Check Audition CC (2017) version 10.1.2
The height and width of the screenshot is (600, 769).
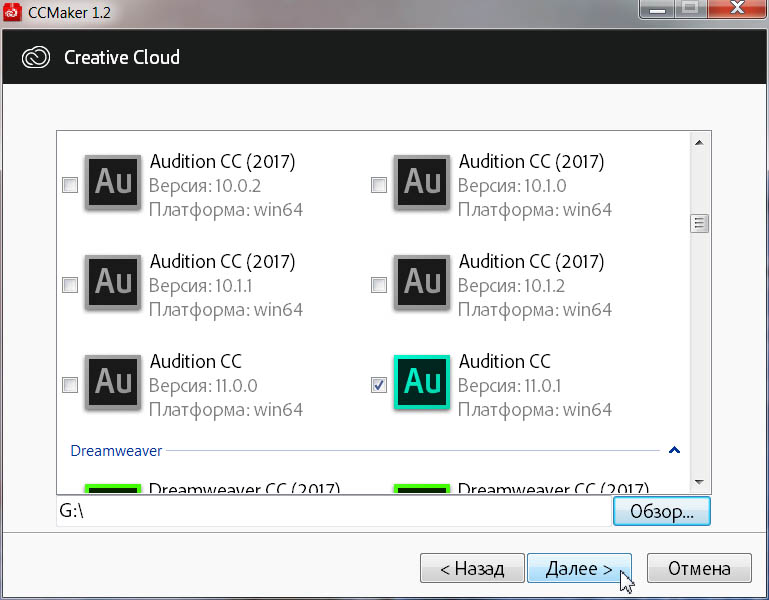379,285
